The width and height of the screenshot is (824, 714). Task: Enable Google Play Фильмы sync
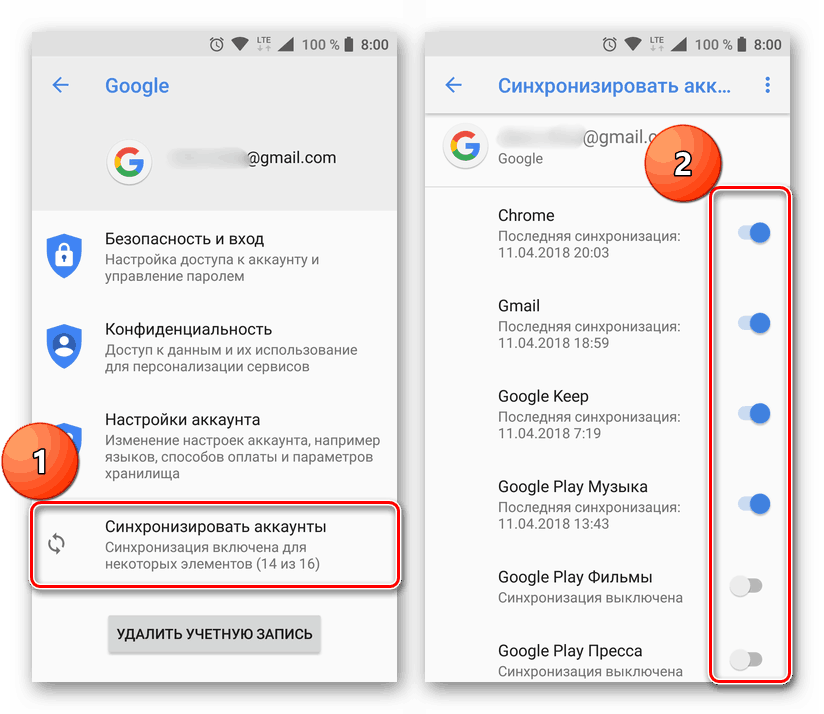[746, 586]
